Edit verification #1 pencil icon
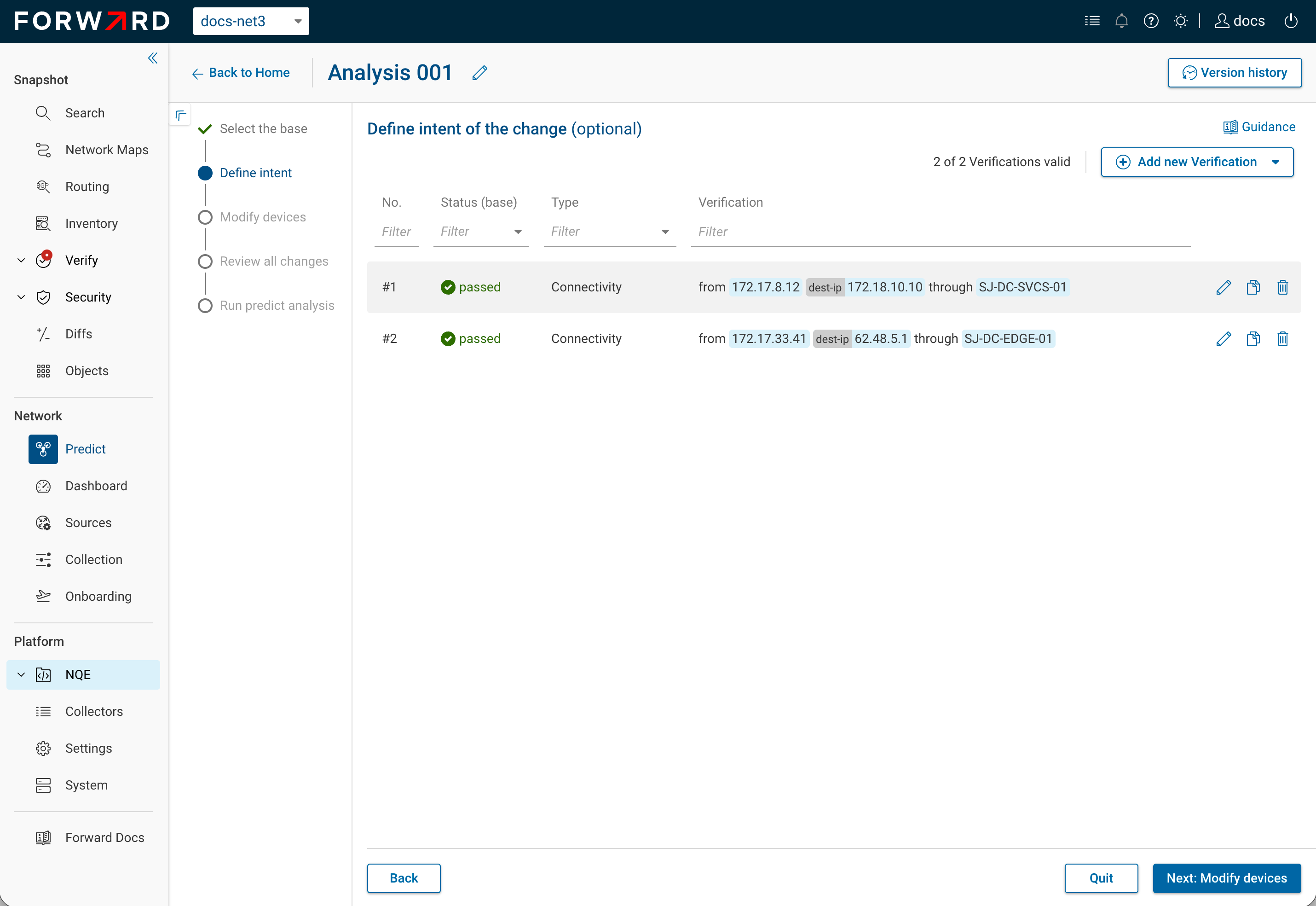 (1224, 287)
